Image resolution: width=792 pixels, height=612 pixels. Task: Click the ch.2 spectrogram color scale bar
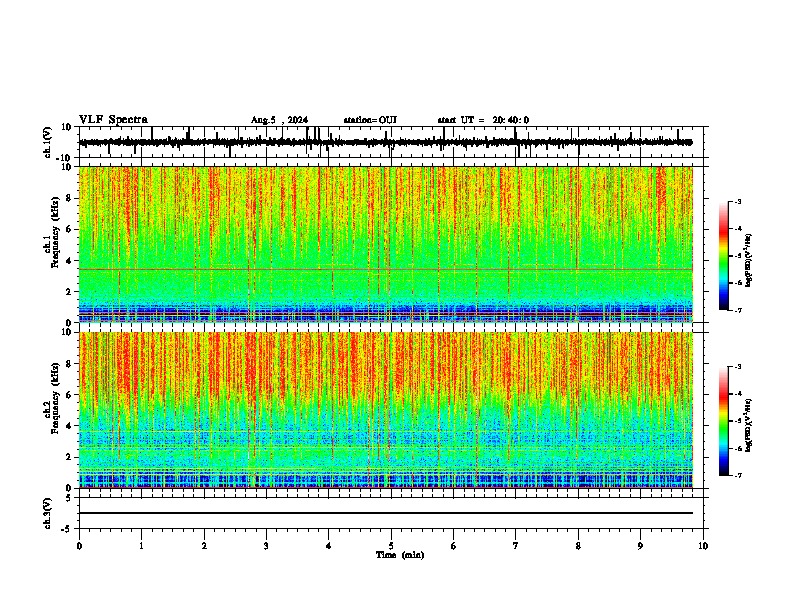tap(724, 421)
